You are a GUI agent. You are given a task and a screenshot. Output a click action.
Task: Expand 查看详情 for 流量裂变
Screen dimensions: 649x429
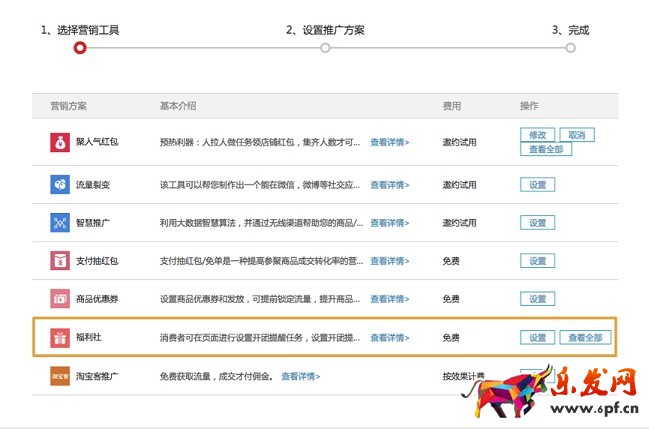point(389,185)
